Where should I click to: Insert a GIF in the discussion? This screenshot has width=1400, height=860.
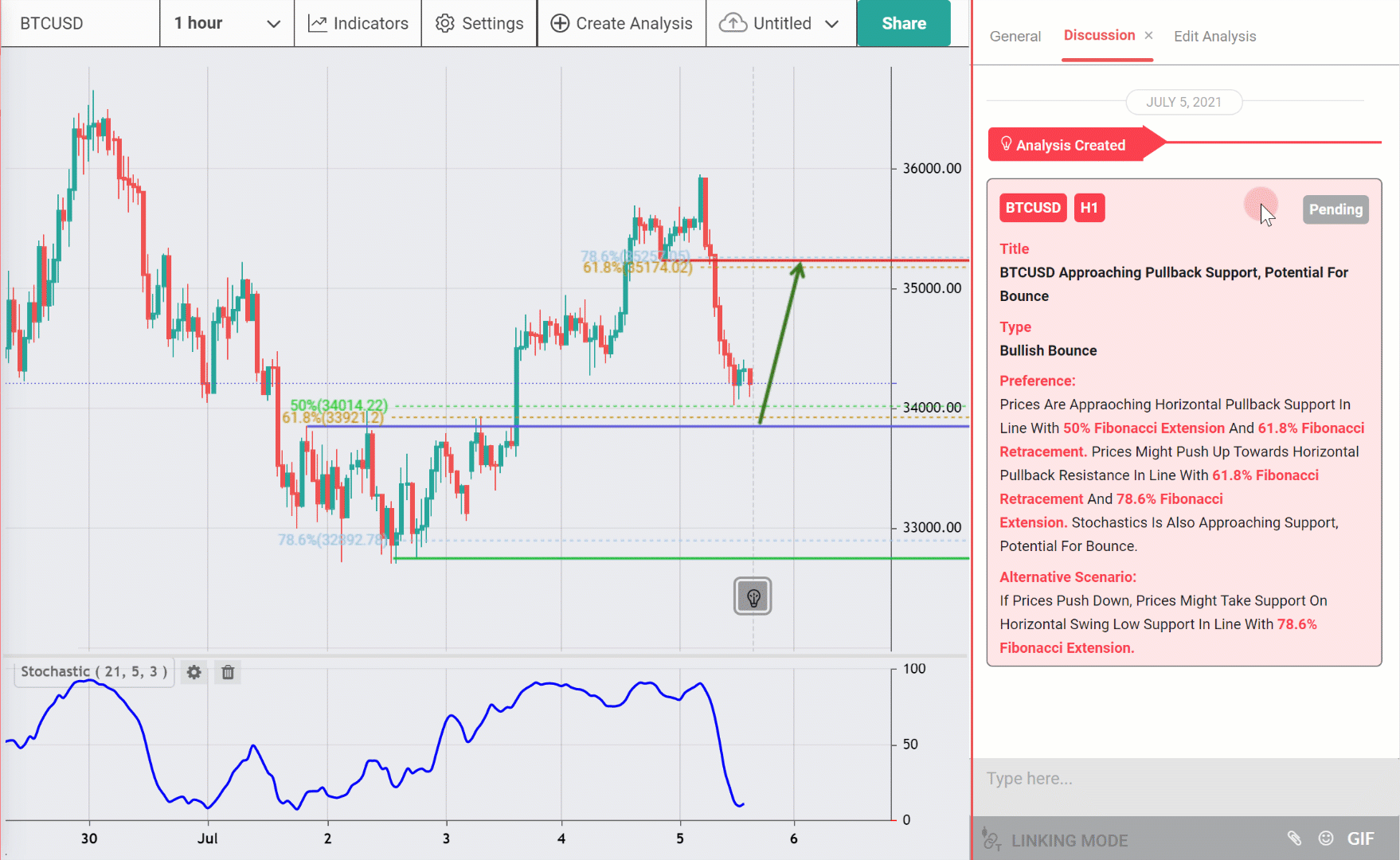click(x=1360, y=838)
